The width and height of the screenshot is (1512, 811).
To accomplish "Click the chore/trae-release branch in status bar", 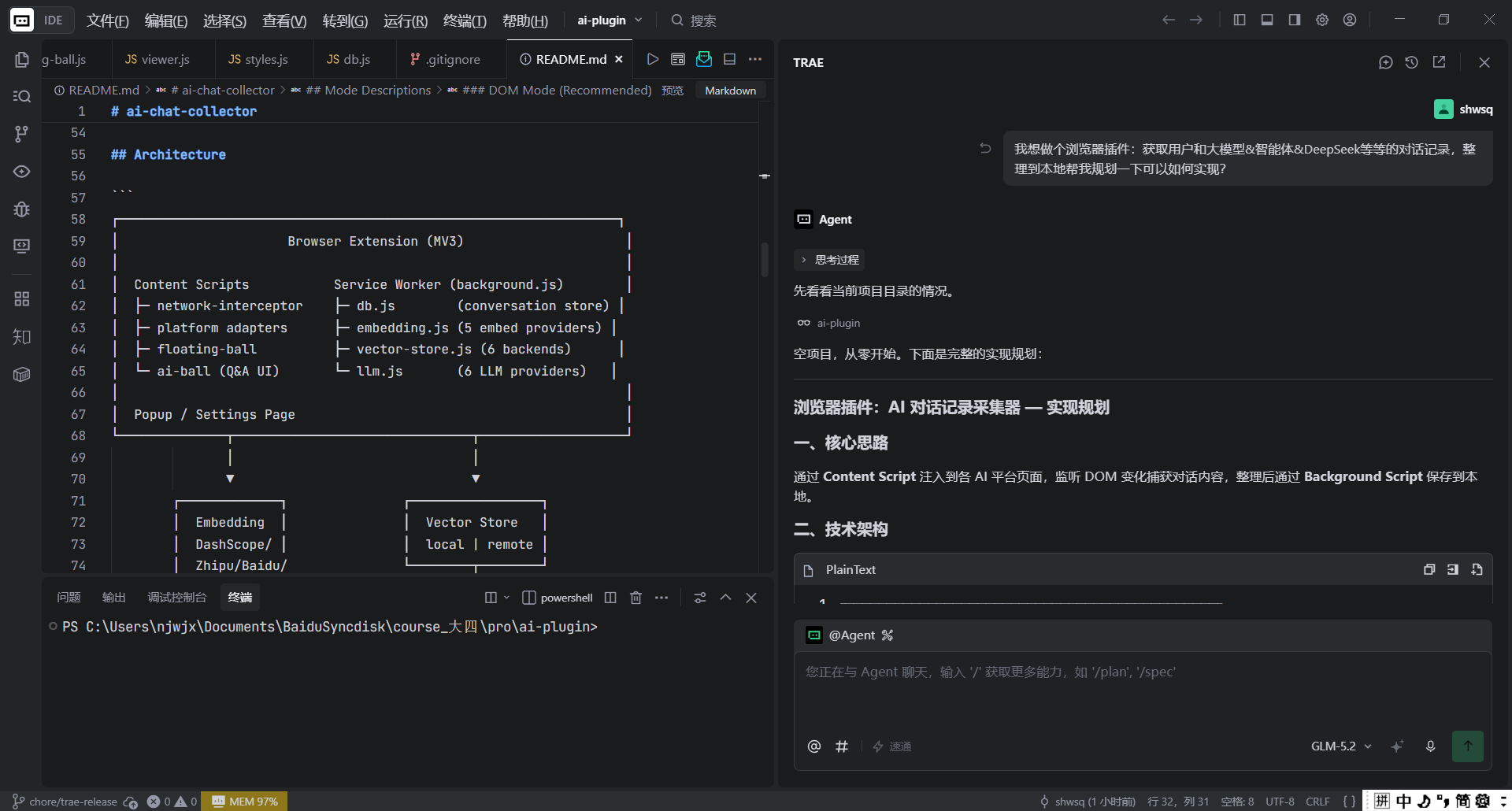I will 65,802.
